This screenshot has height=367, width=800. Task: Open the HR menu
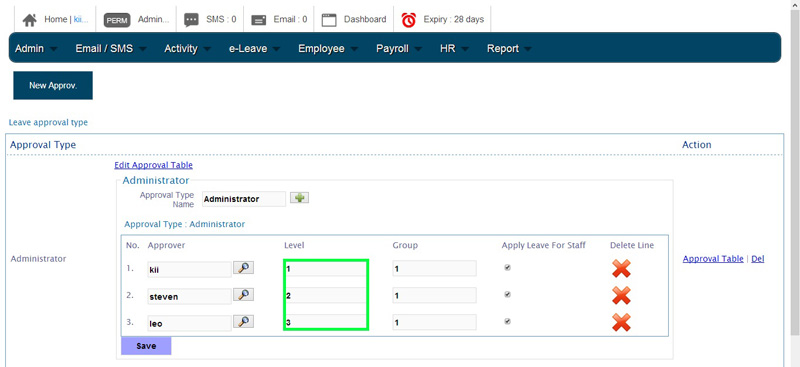[x=447, y=48]
